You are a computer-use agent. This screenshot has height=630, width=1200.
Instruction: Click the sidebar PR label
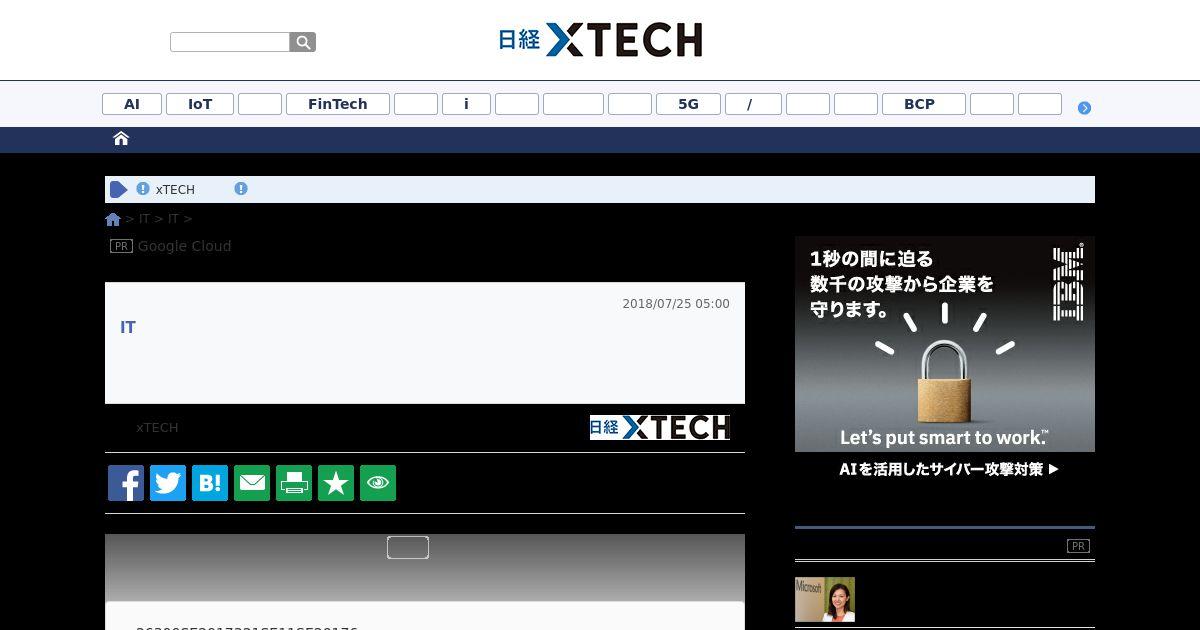click(1078, 546)
